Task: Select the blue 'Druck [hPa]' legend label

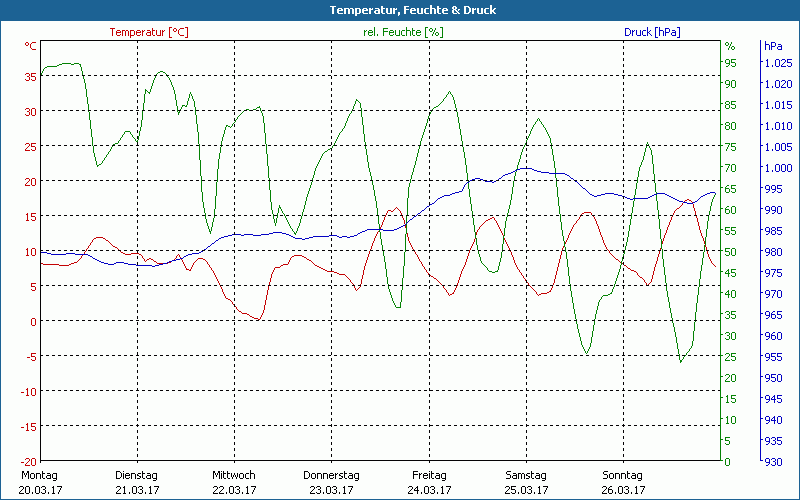Action: [x=652, y=32]
